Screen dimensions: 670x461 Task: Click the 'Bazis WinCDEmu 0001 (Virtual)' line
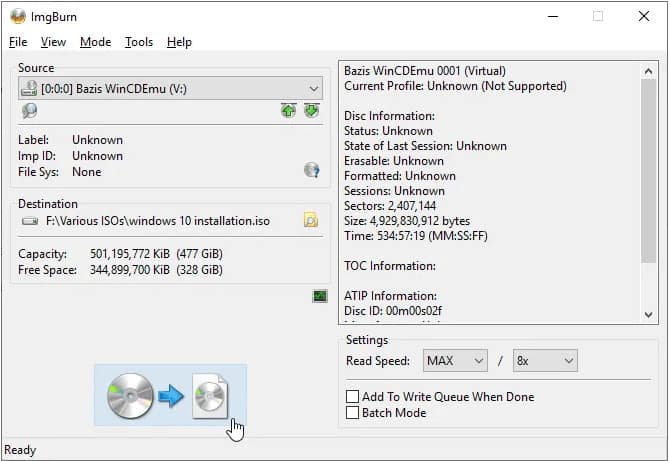coord(425,71)
